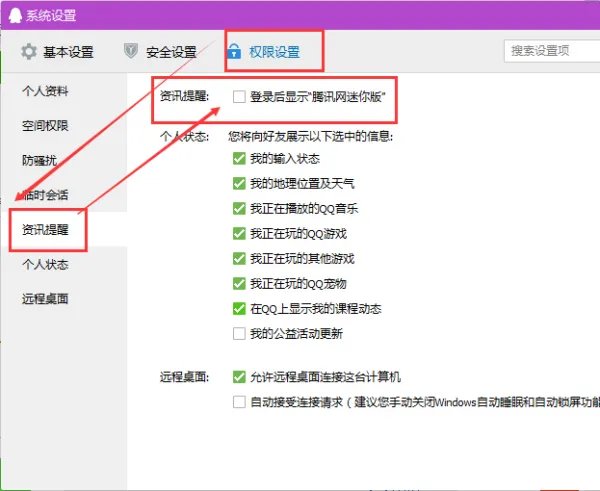Focus the 搜索设置项 search box

tap(552, 51)
